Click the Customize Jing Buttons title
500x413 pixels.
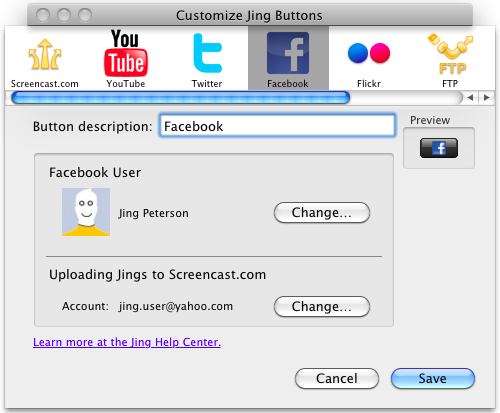pyautogui.click(x=249, y=16)
